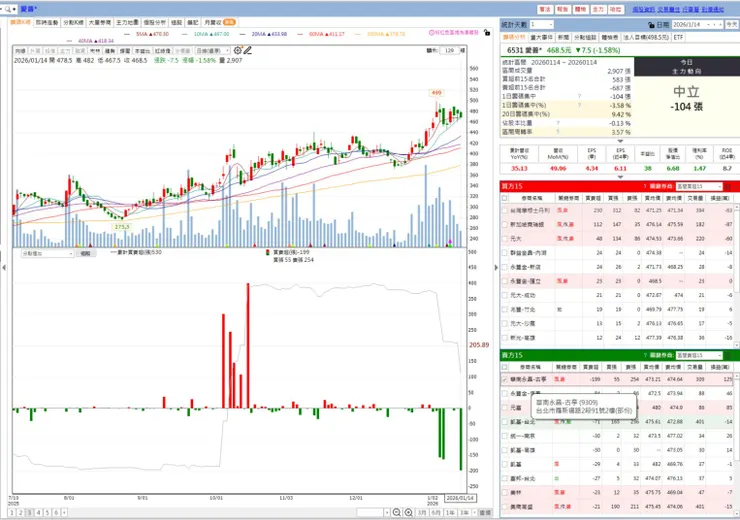This screenshot has height=520, width=740.
Task: Click the 顯示 bar count field showing 129
Action: [449, 50]
